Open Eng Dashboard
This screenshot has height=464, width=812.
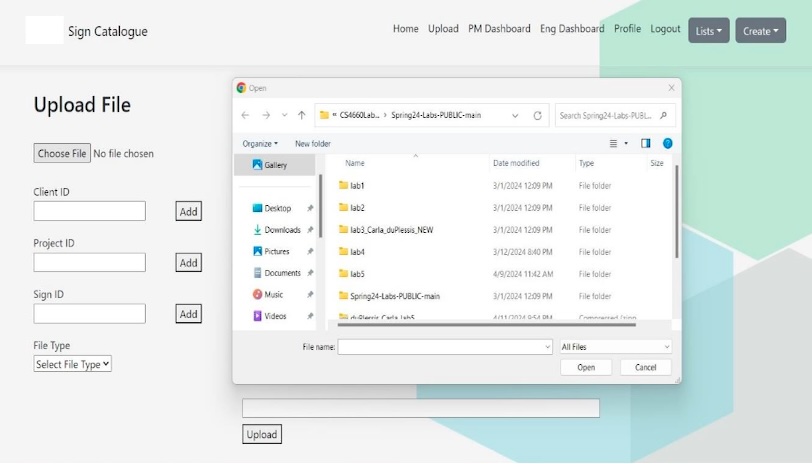tap(572, 29)
